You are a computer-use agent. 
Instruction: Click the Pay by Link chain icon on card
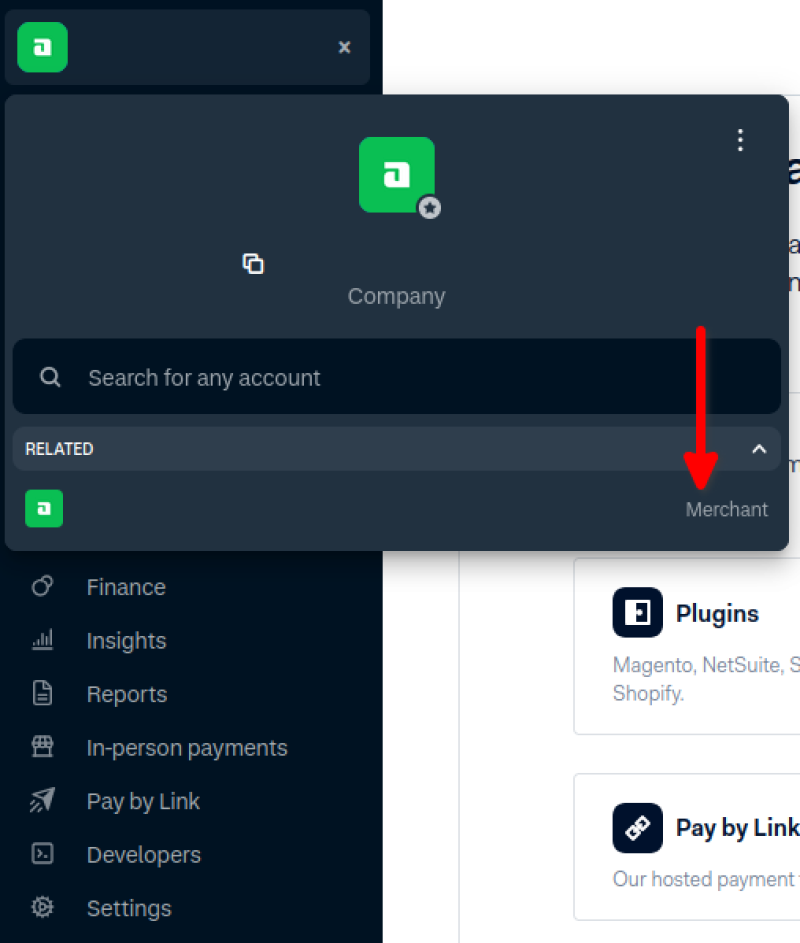[x=638, y=828]
